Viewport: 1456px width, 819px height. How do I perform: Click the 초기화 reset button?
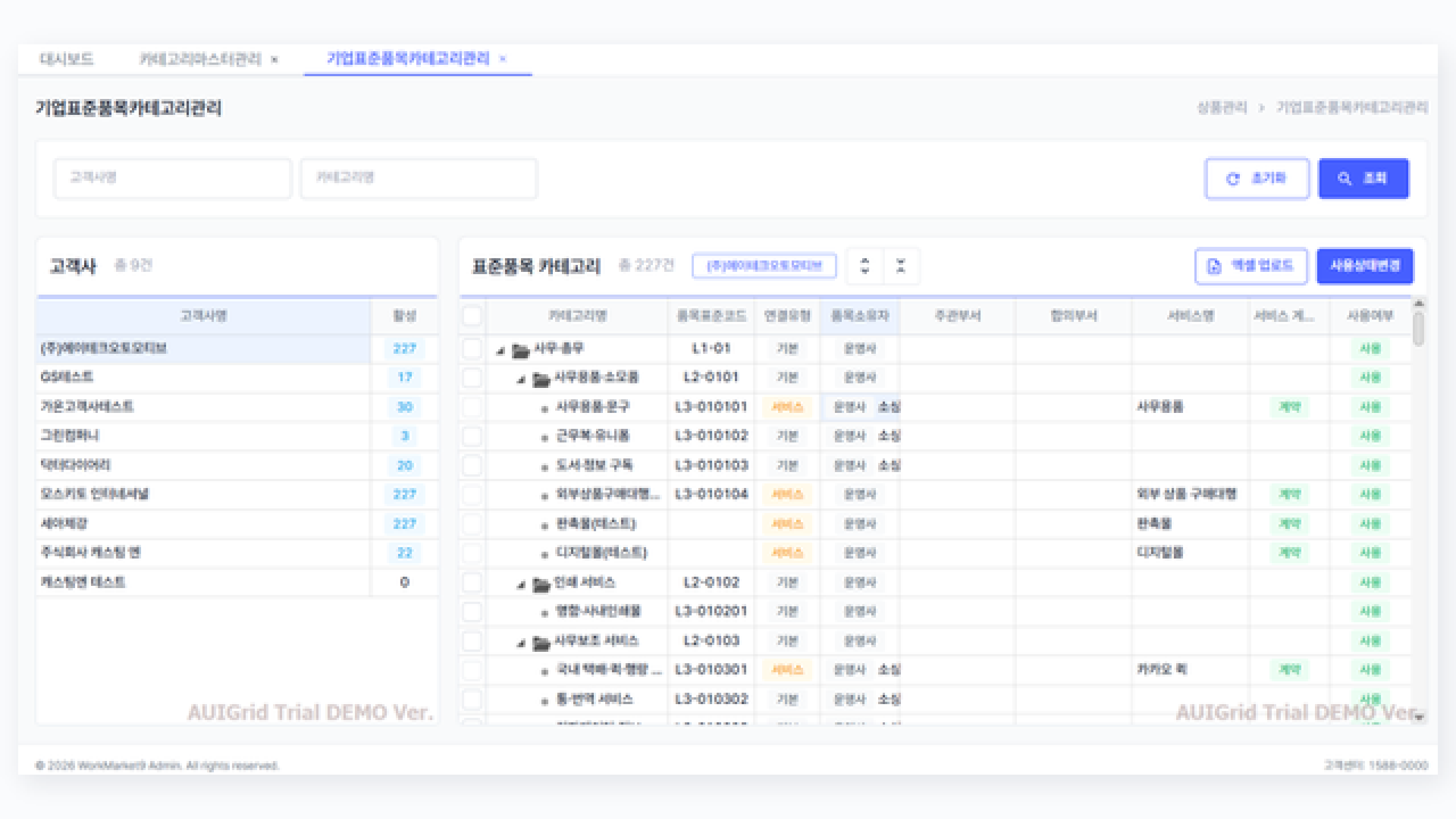1257,179
